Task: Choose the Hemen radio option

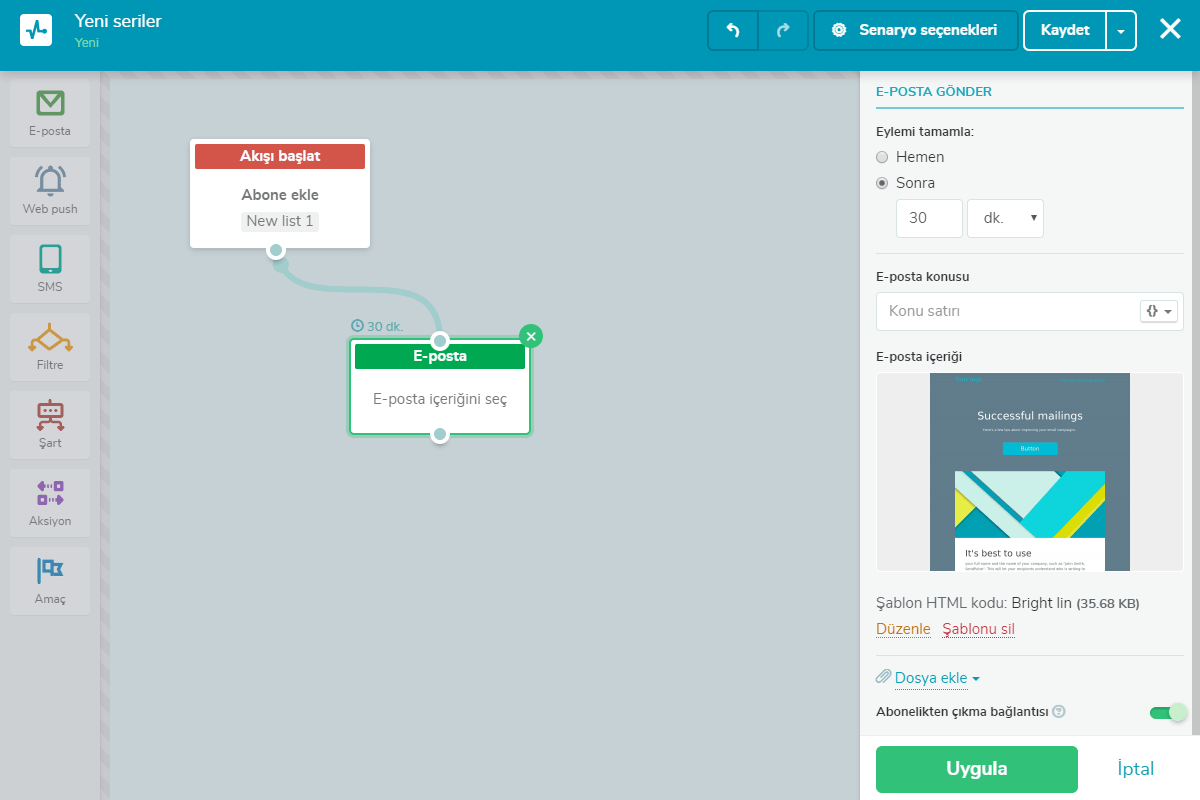Action: tap(882, 157)
